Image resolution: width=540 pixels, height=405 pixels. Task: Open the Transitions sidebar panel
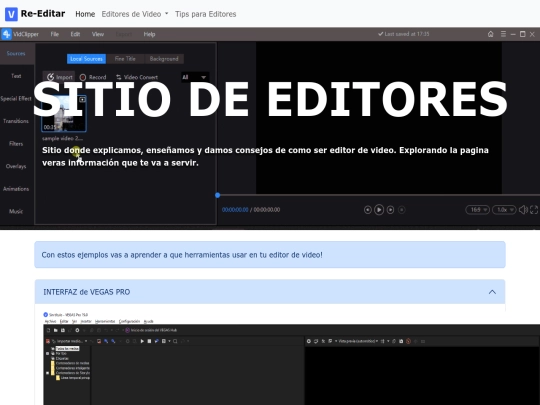(x=16, y=121)
